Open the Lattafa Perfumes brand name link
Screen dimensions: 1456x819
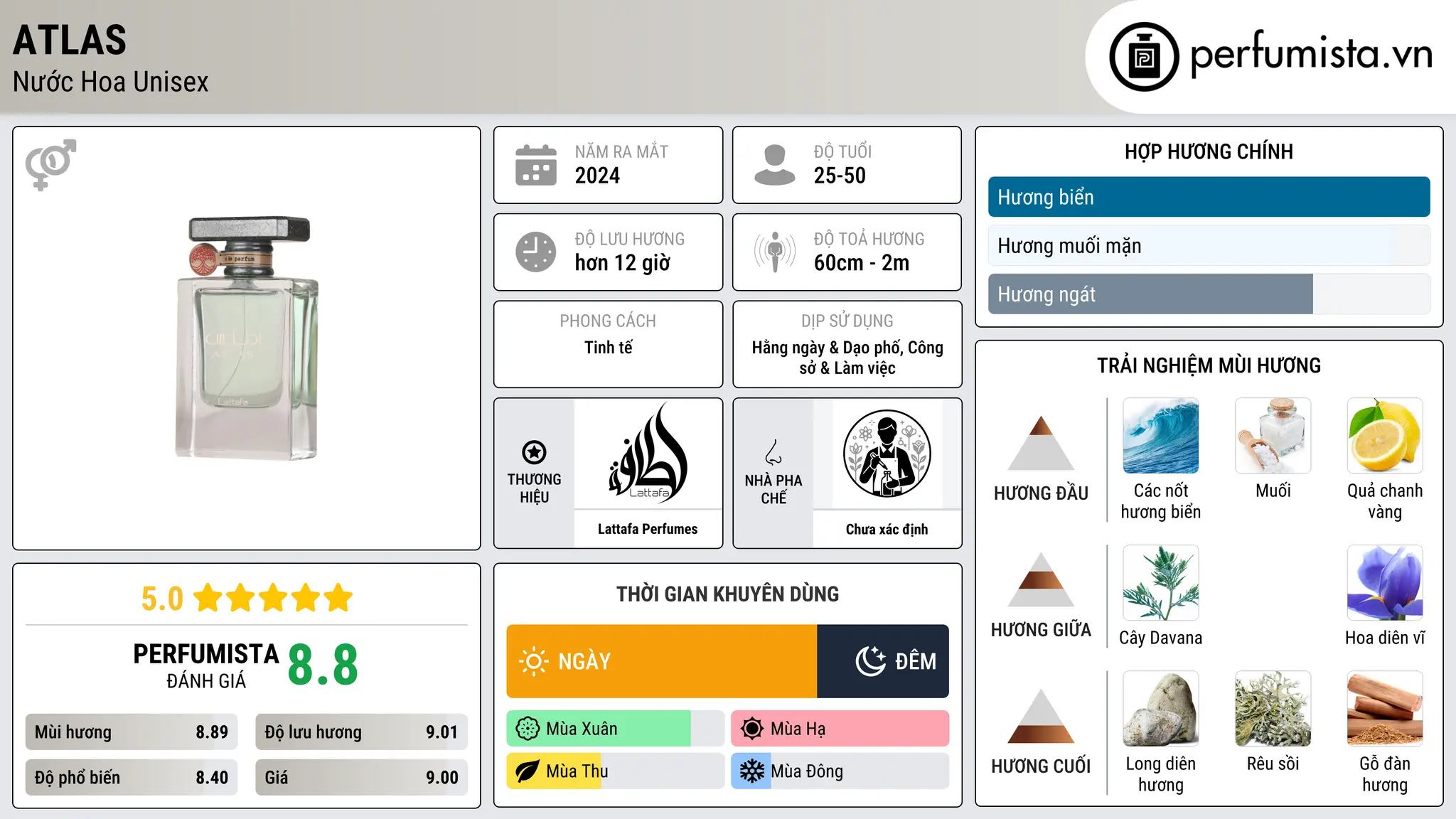tap(648, 529)
